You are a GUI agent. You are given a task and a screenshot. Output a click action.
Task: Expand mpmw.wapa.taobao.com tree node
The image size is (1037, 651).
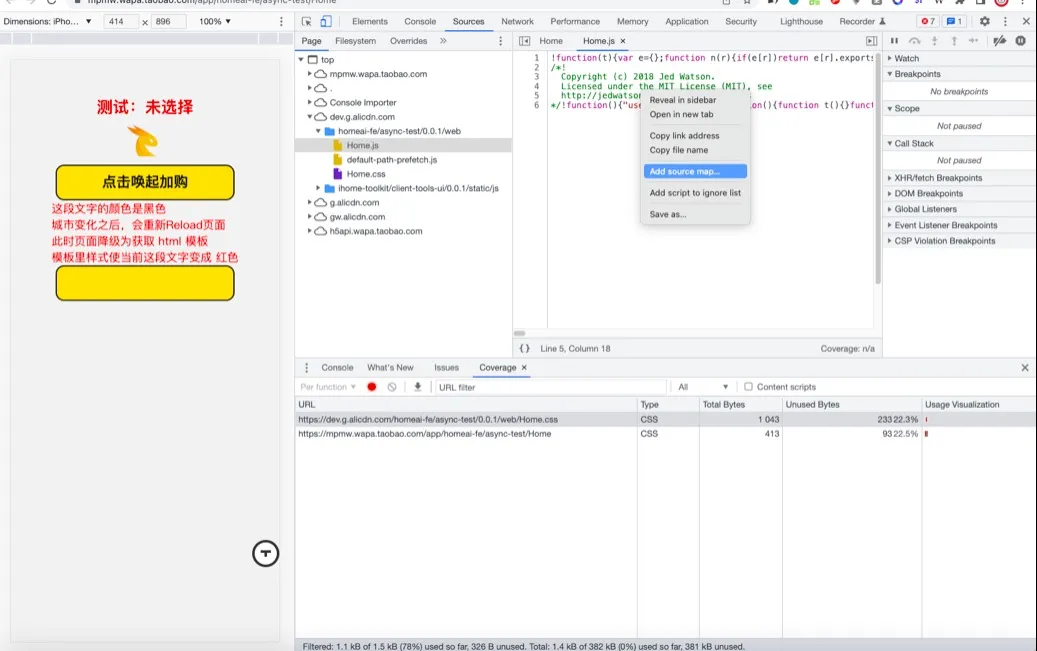[310, 74]
